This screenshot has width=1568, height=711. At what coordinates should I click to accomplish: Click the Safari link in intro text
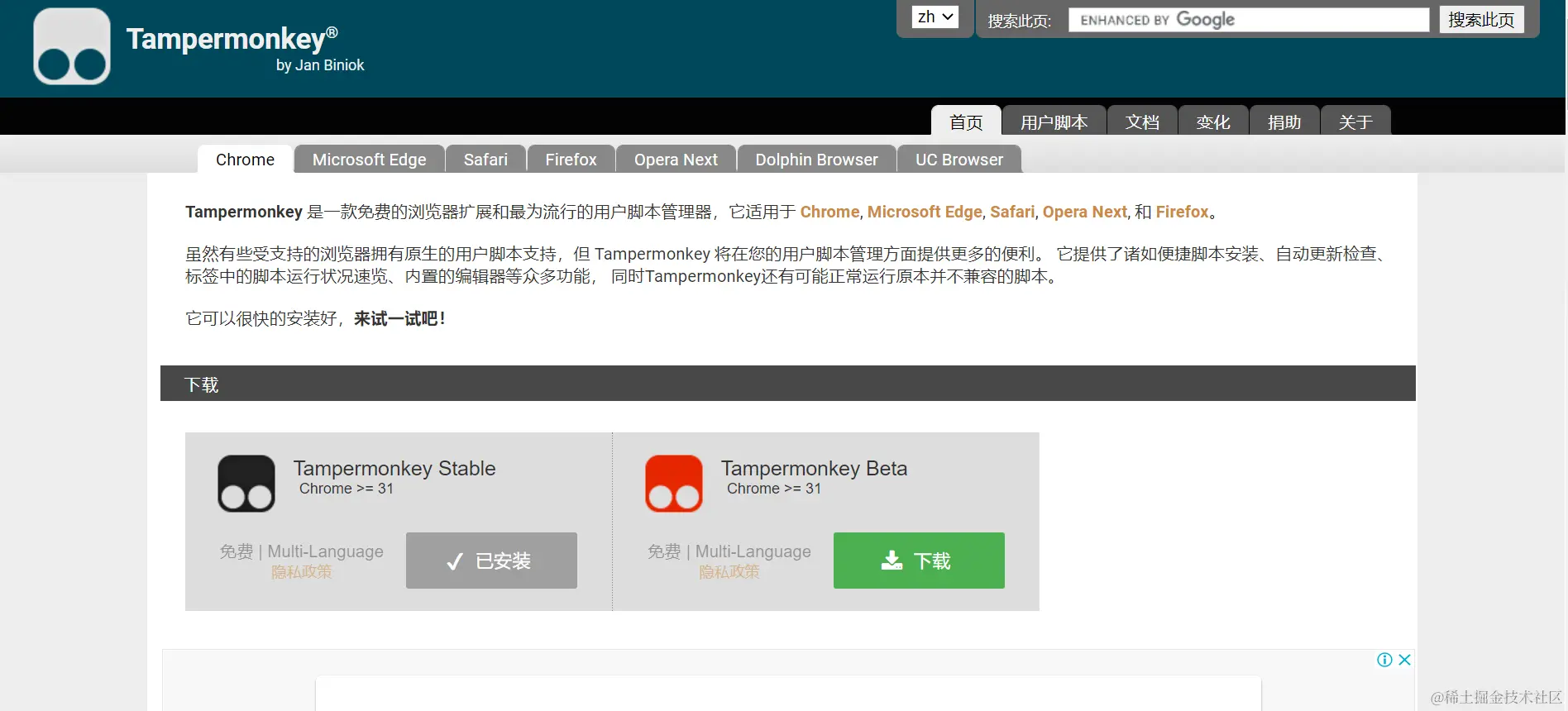tap(1012, 212)
